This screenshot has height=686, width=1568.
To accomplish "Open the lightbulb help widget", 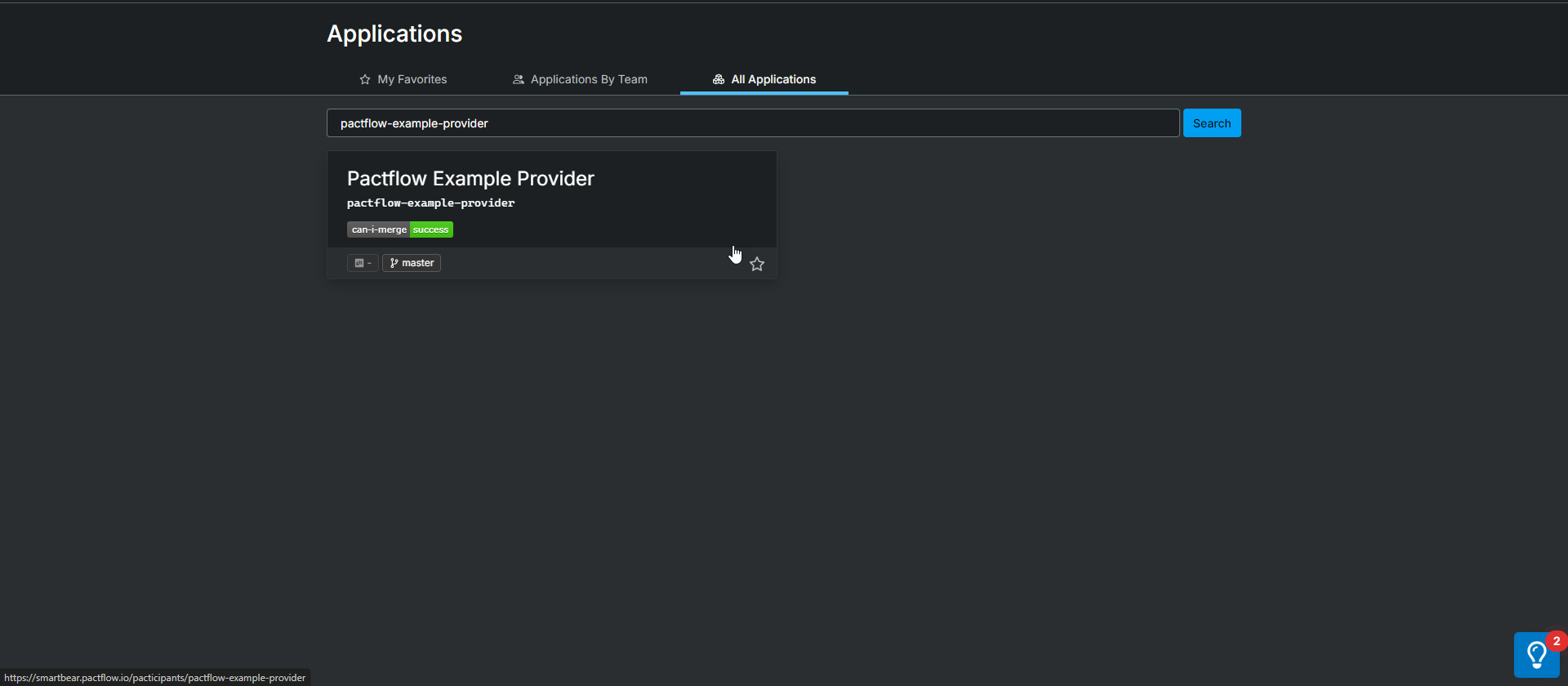I will tap(1536, 655).
